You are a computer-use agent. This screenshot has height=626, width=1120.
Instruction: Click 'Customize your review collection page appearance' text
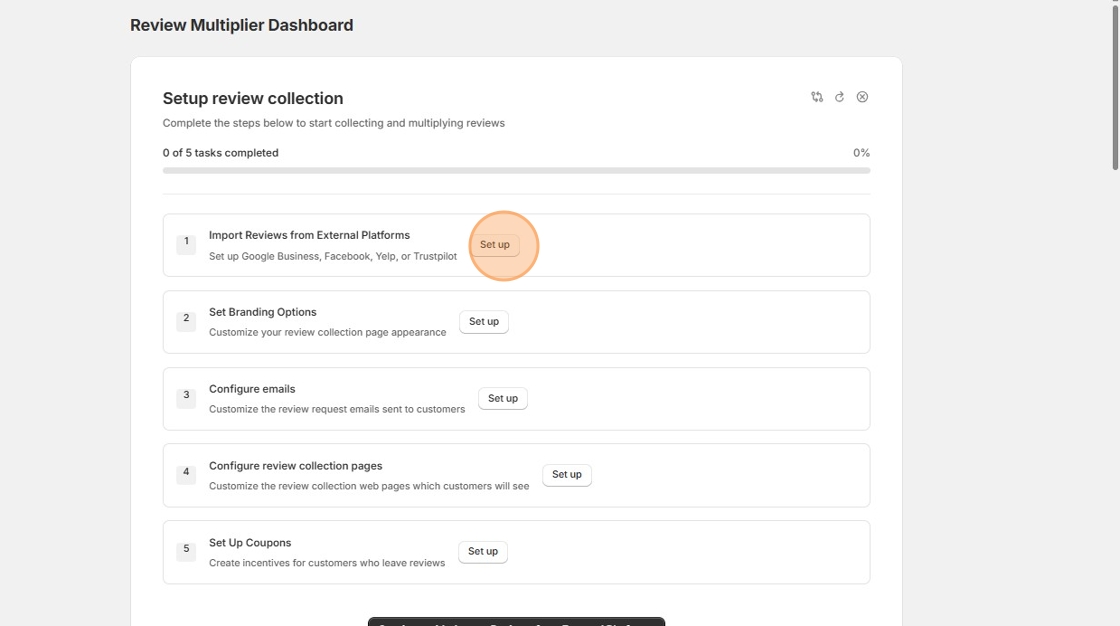tap(327, 332)
